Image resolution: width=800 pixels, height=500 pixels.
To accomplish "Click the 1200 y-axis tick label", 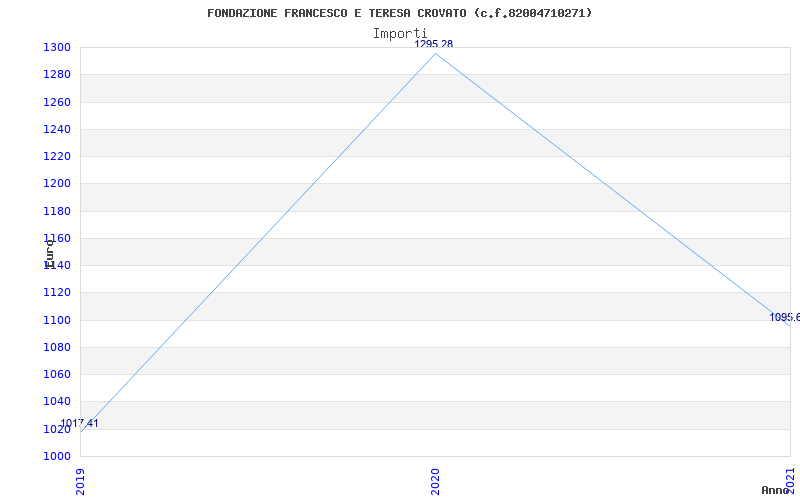I will pos(57,184).
